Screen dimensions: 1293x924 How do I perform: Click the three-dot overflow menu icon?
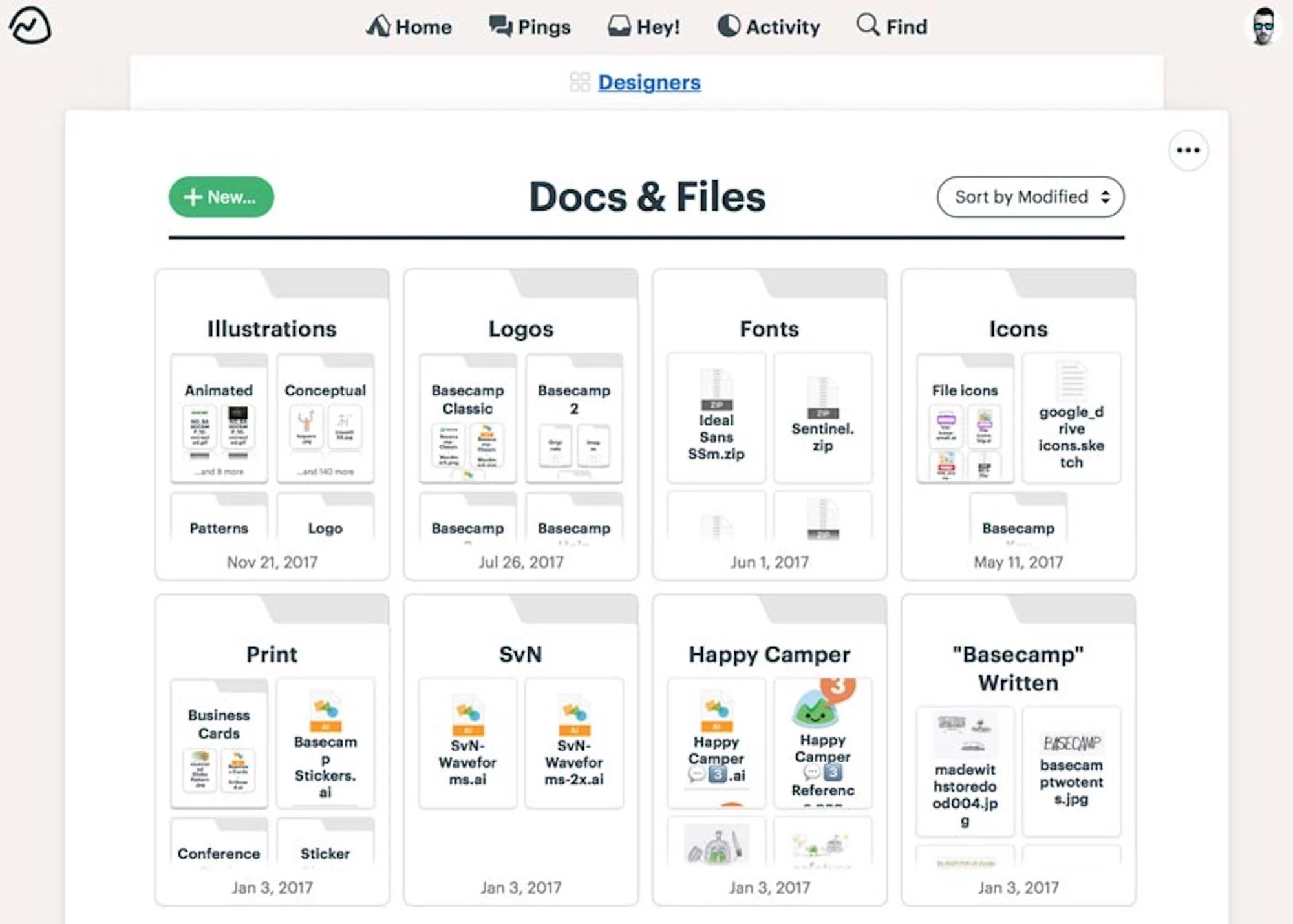click(x=1188, y=150)
